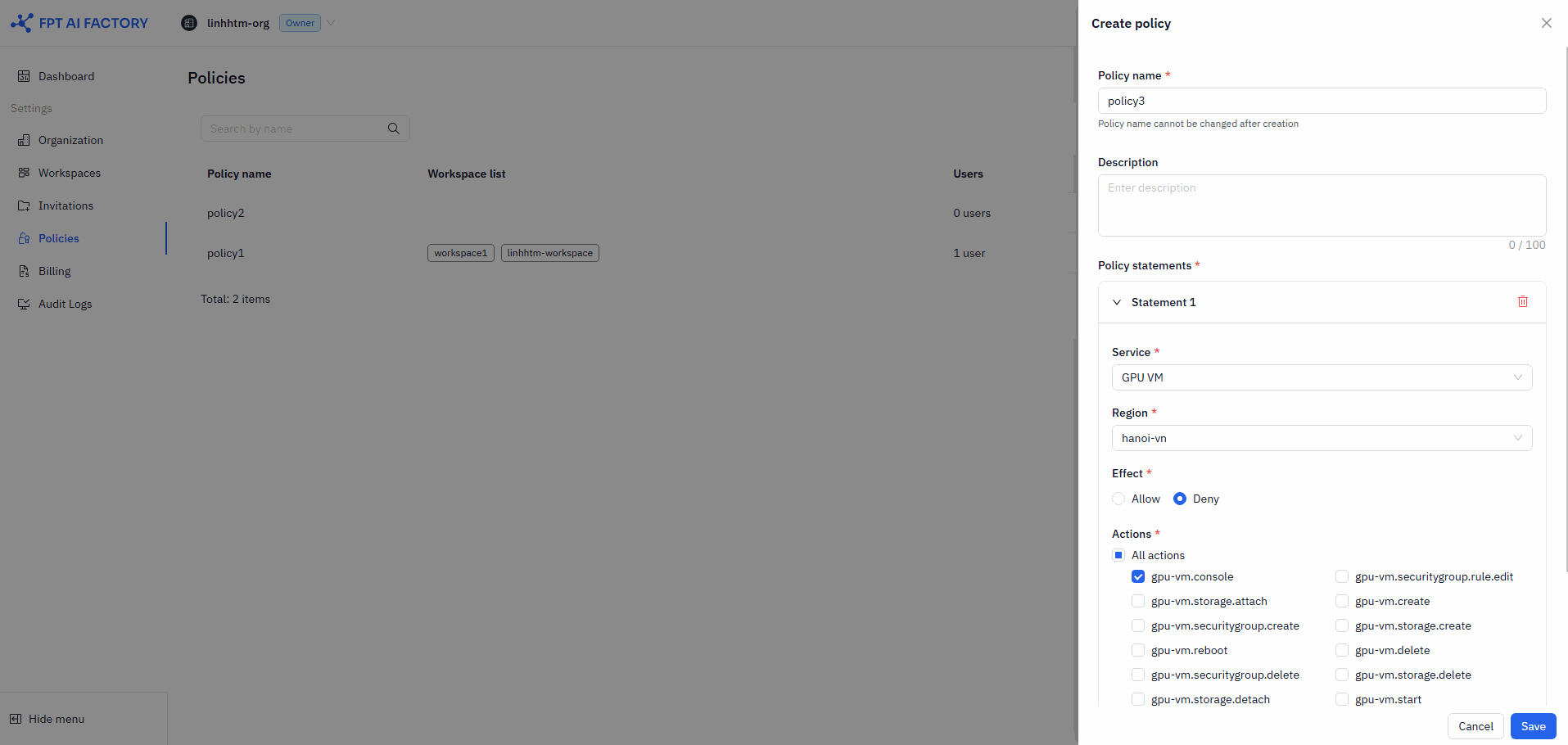This screenshot has height=745, width=1568.
Task: Click the linhhtm-workspace tag
Action: pyautogui.click(x=549, y=253)
